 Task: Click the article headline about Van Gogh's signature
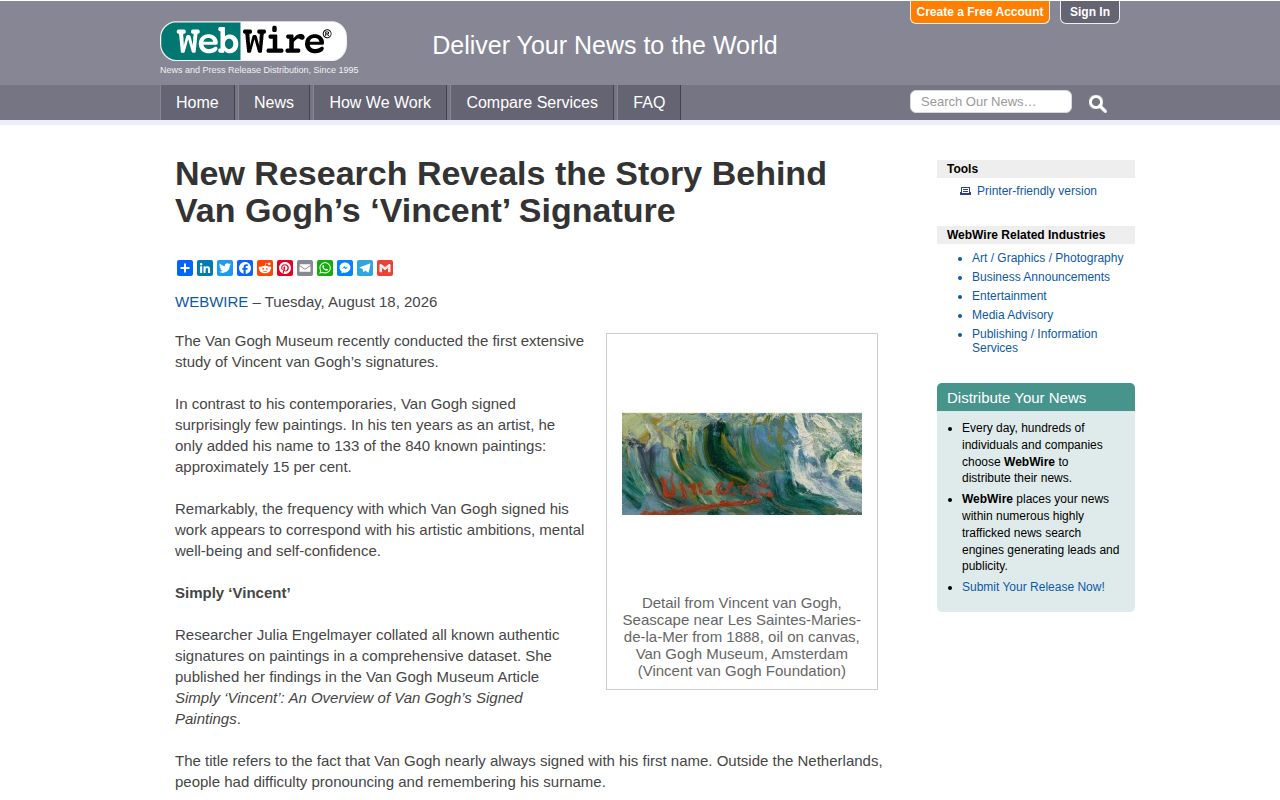[x=501, y=192]
